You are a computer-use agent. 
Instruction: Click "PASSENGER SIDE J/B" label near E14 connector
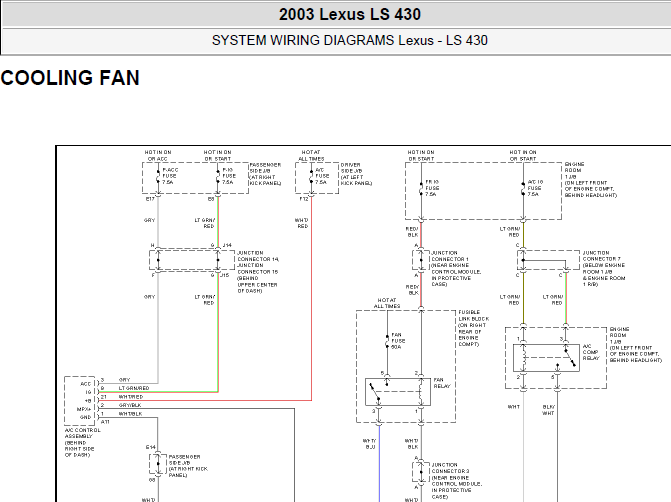[188, 466]
